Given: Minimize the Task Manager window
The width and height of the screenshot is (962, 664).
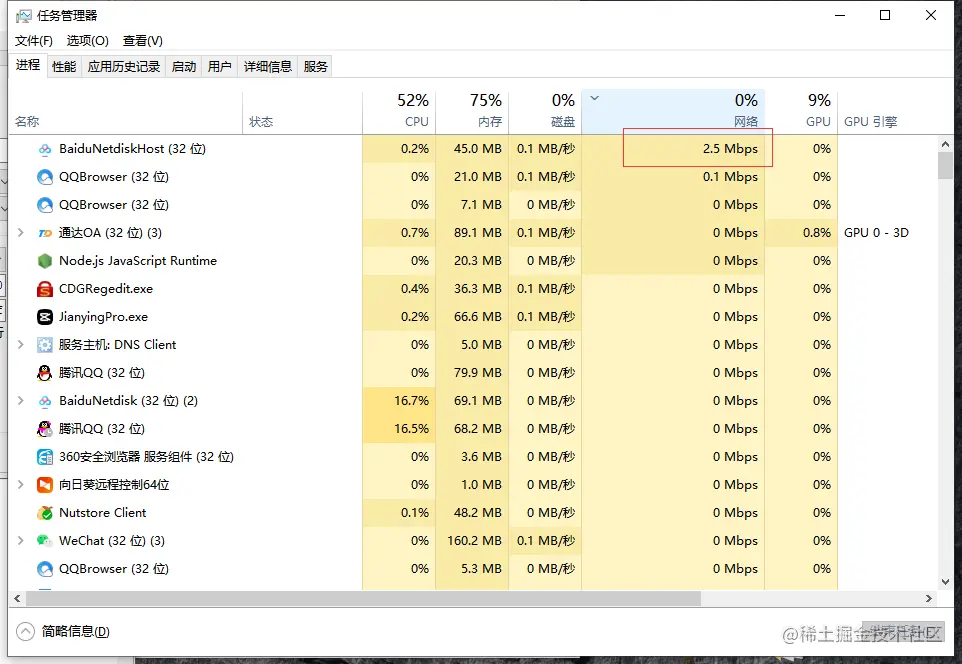Looking at the screenshot, I should 840,15.
